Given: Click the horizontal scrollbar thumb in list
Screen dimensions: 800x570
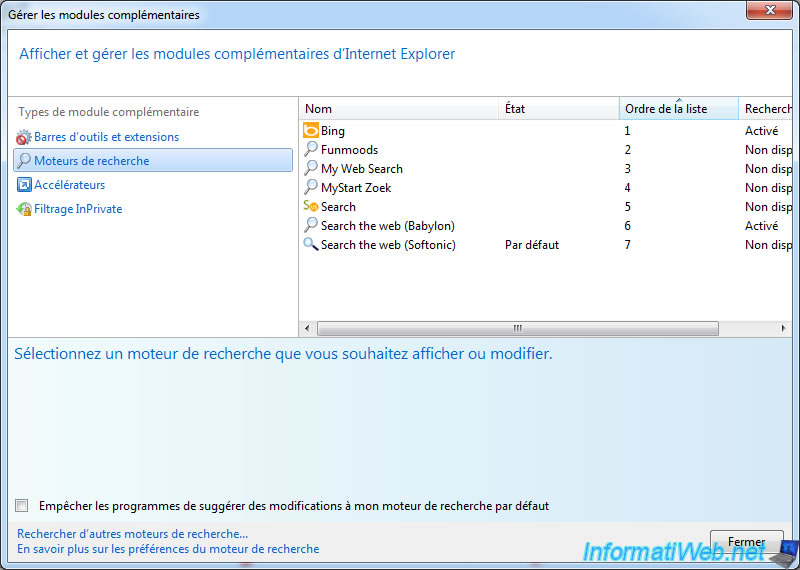Looking at the screenshot, I should [518, 328].
